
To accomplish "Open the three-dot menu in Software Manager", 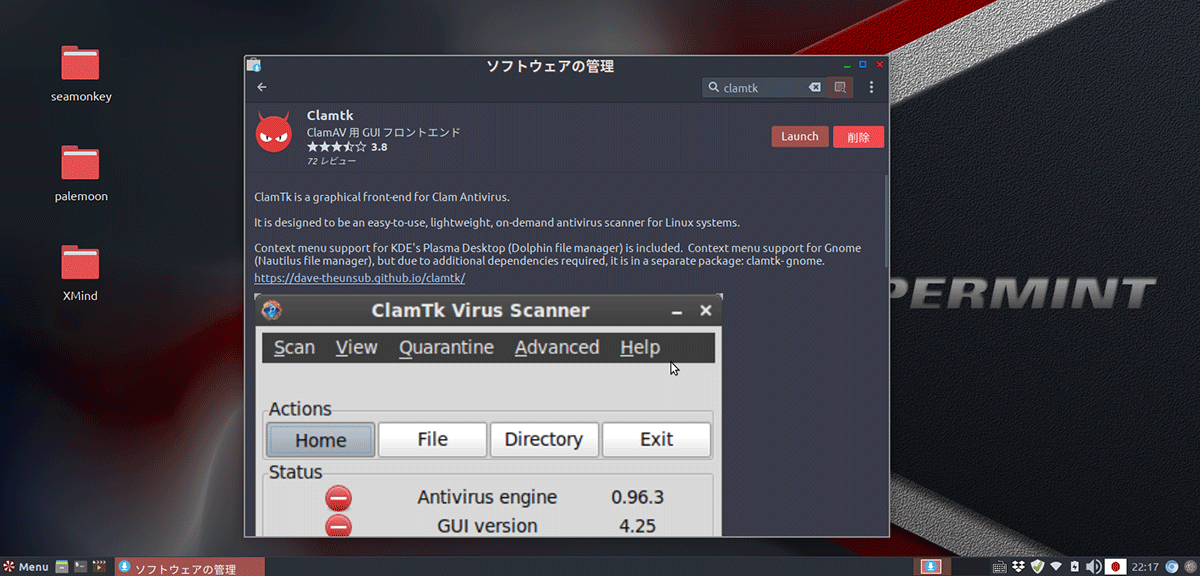I will click(x=871, y=87).
